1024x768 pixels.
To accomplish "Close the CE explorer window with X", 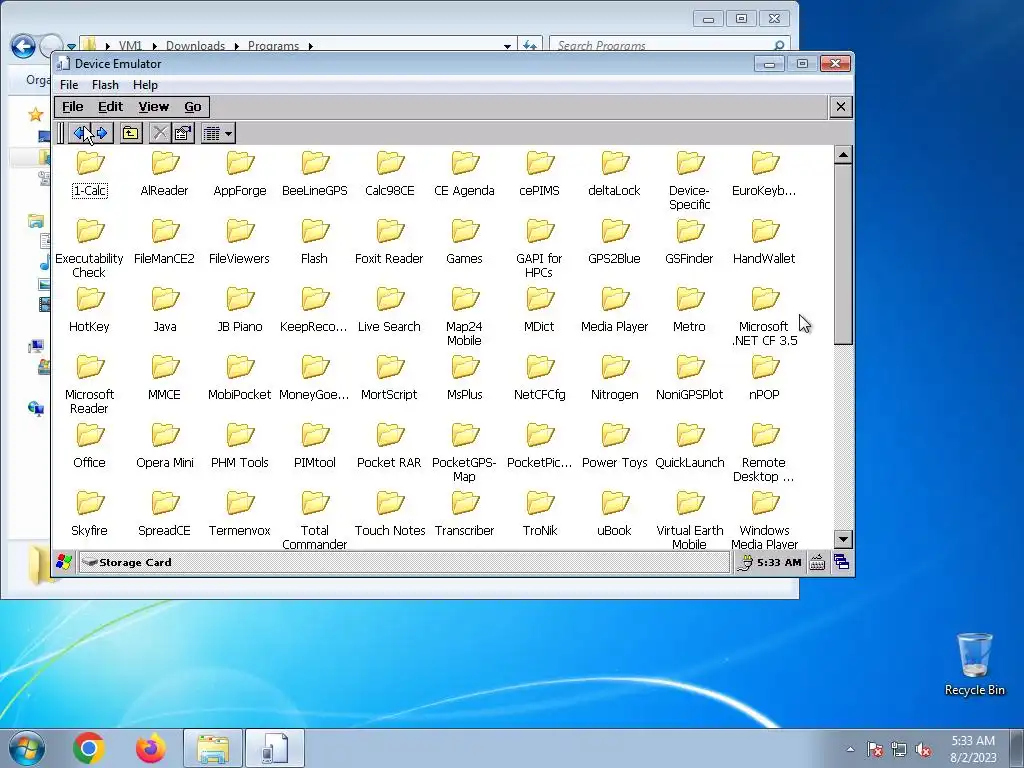I will [x=840, y=106].
